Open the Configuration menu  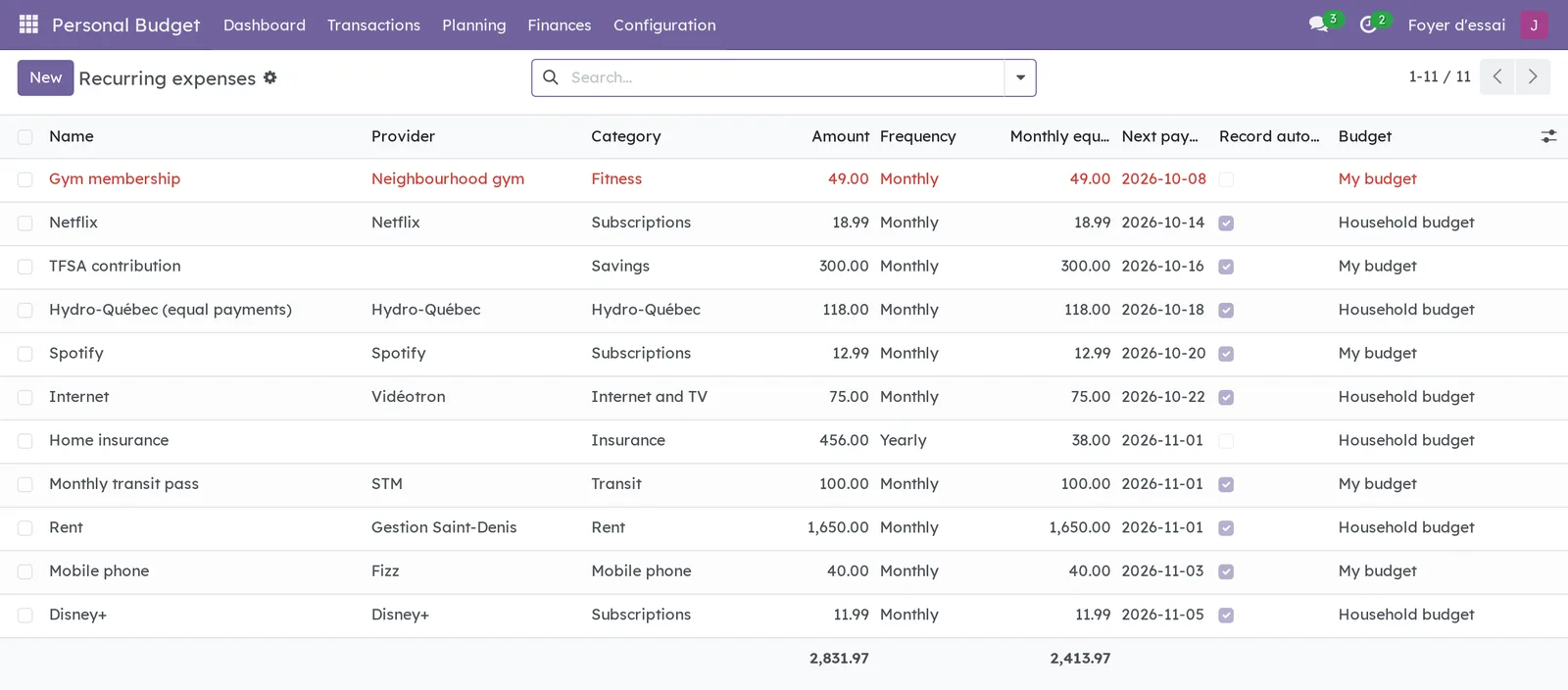[664, 25]
